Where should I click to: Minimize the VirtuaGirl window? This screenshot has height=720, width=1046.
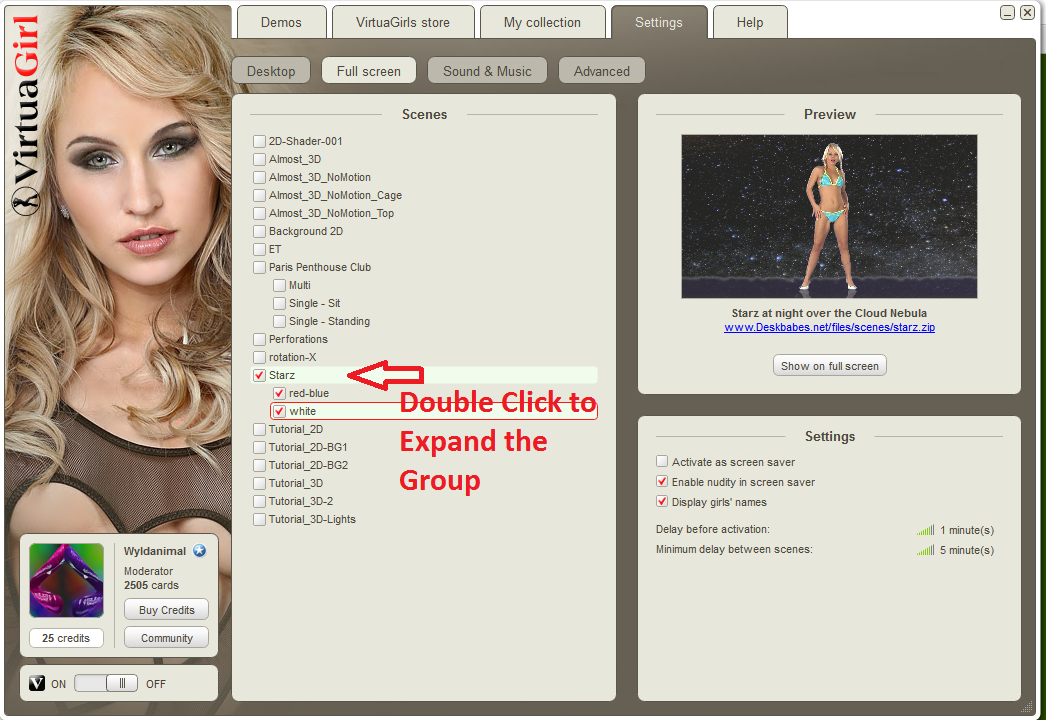[x=1007, y=13]
